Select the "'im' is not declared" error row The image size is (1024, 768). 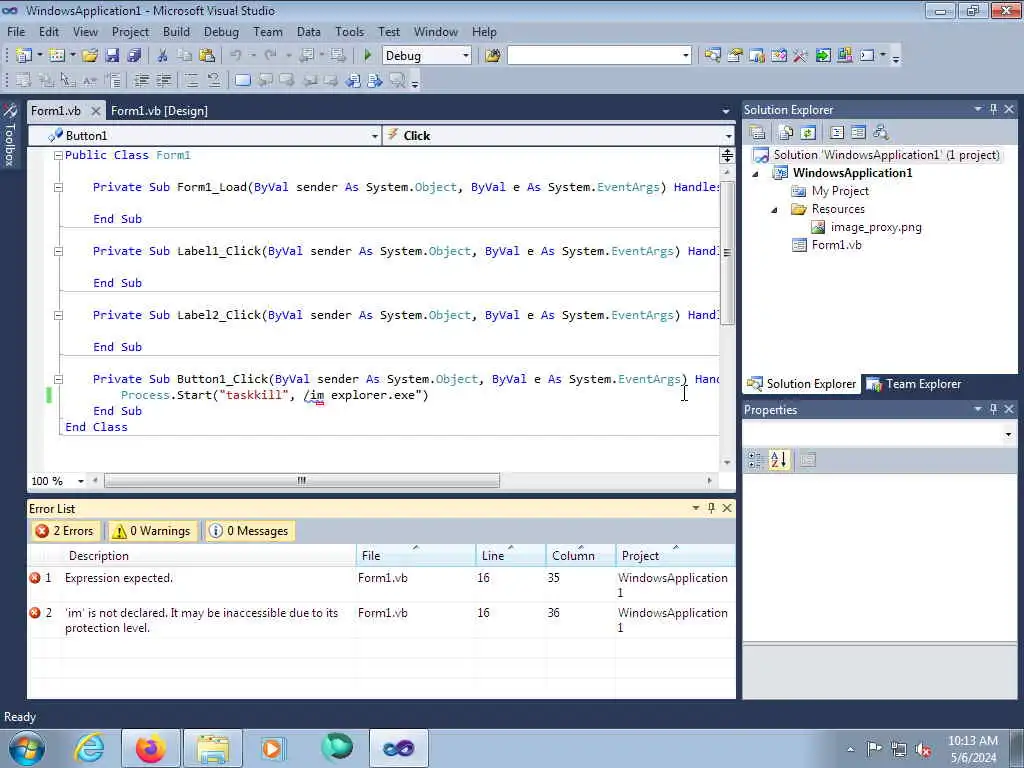[381, 620]
